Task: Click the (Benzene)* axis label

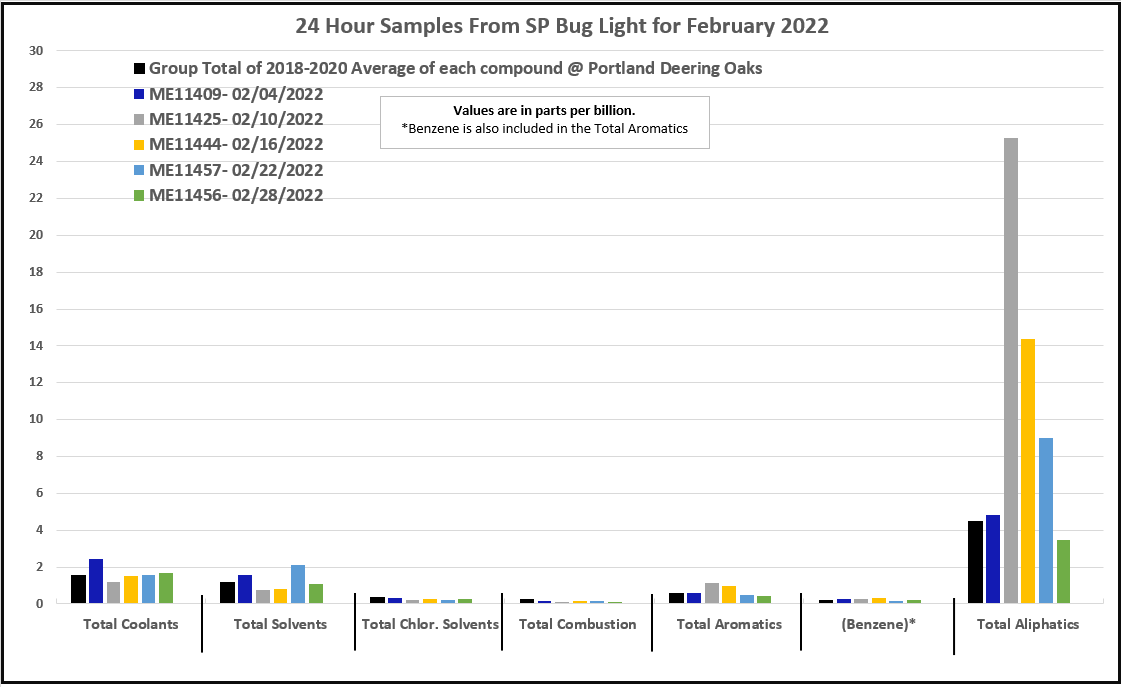Action: point(876,624)
